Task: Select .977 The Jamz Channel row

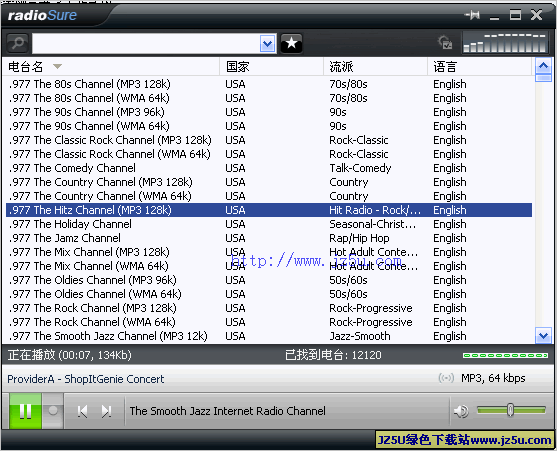Action: click(x=269, y=238)
